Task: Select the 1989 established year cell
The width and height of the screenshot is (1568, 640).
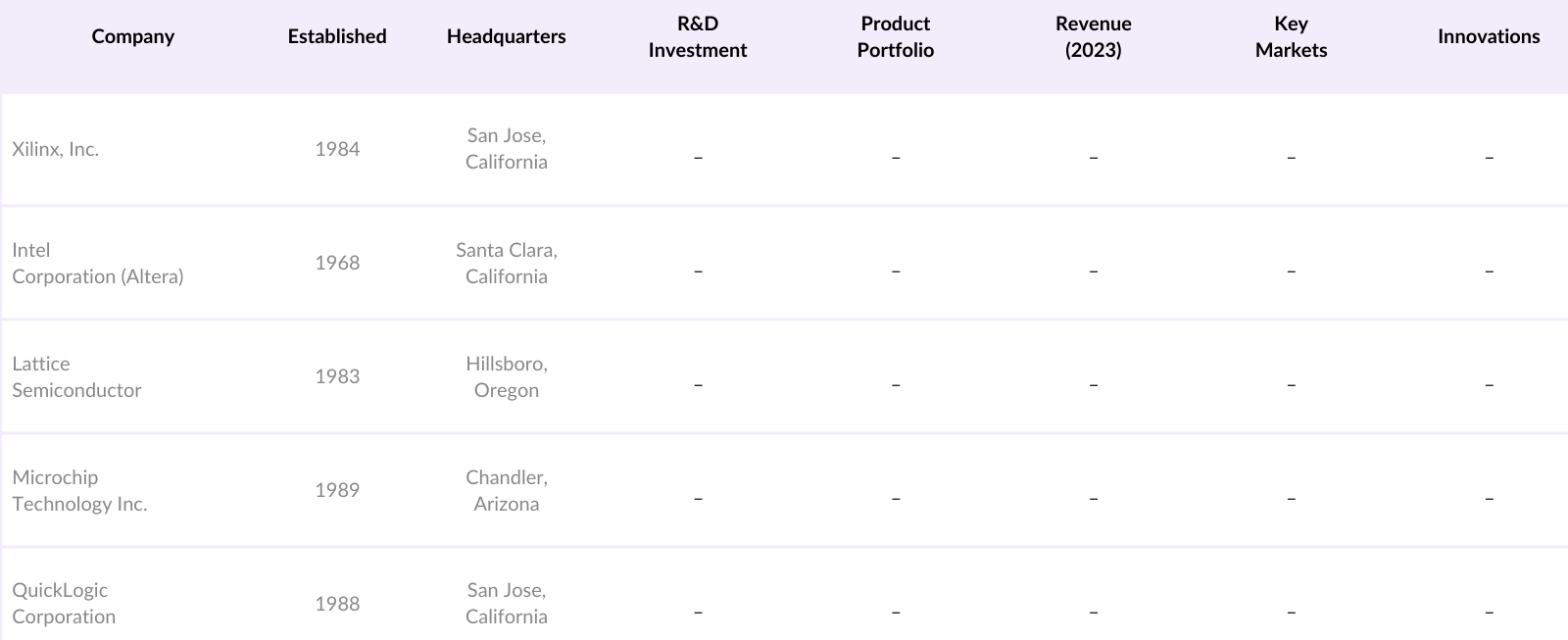Action: click(x=337, y=490)
